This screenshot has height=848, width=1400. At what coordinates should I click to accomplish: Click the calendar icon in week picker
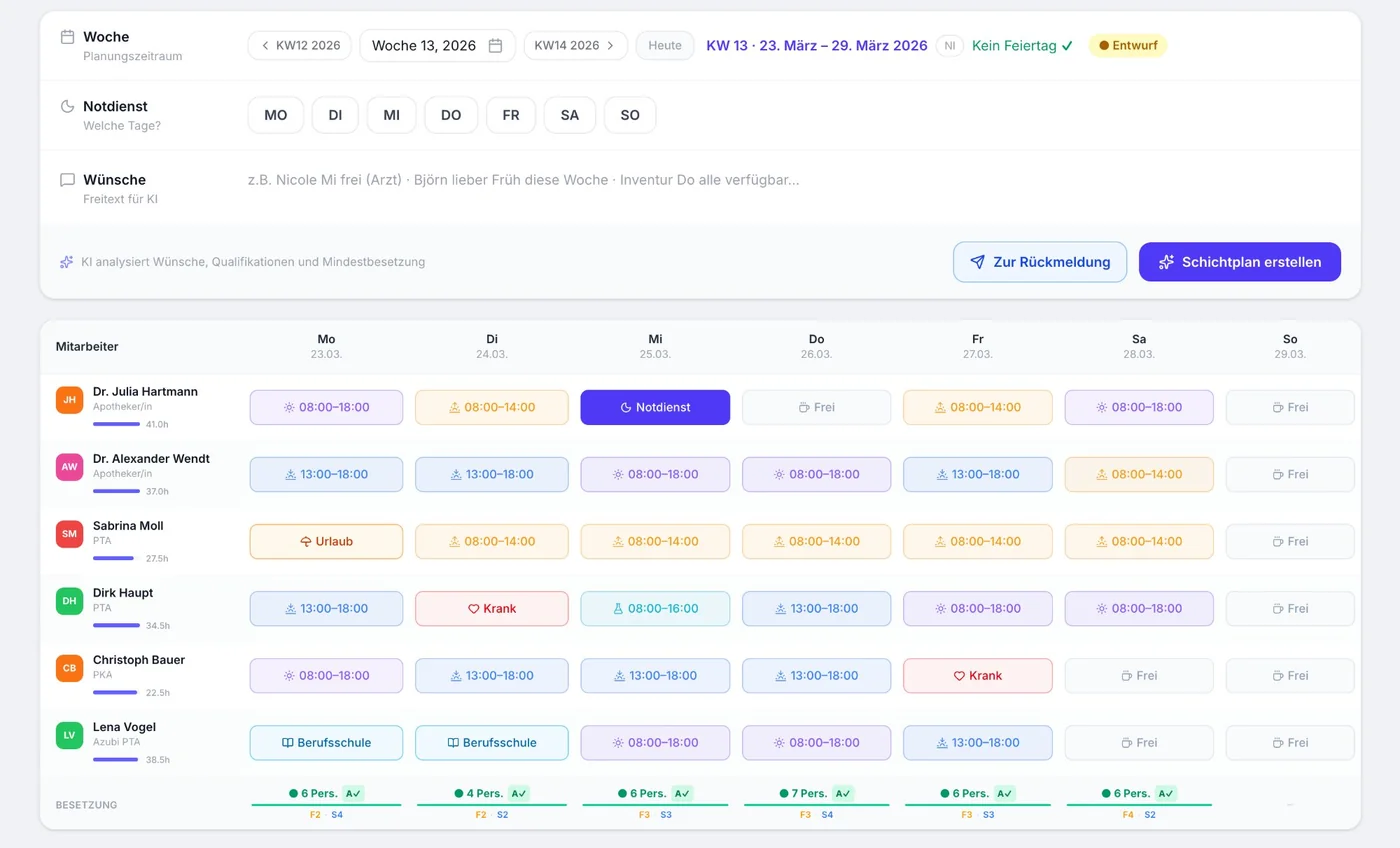(495, 45)
